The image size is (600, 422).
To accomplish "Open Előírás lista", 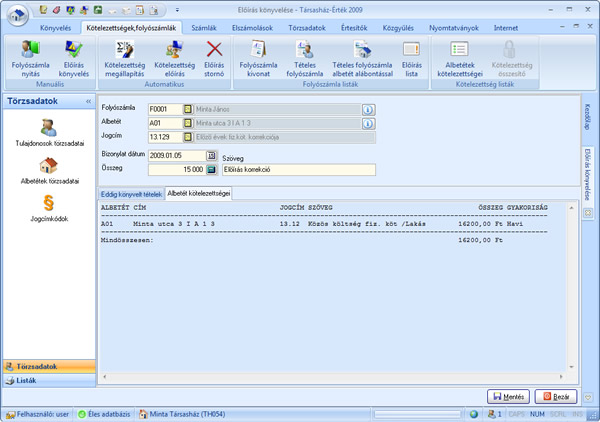I will (x=411, y=58).
